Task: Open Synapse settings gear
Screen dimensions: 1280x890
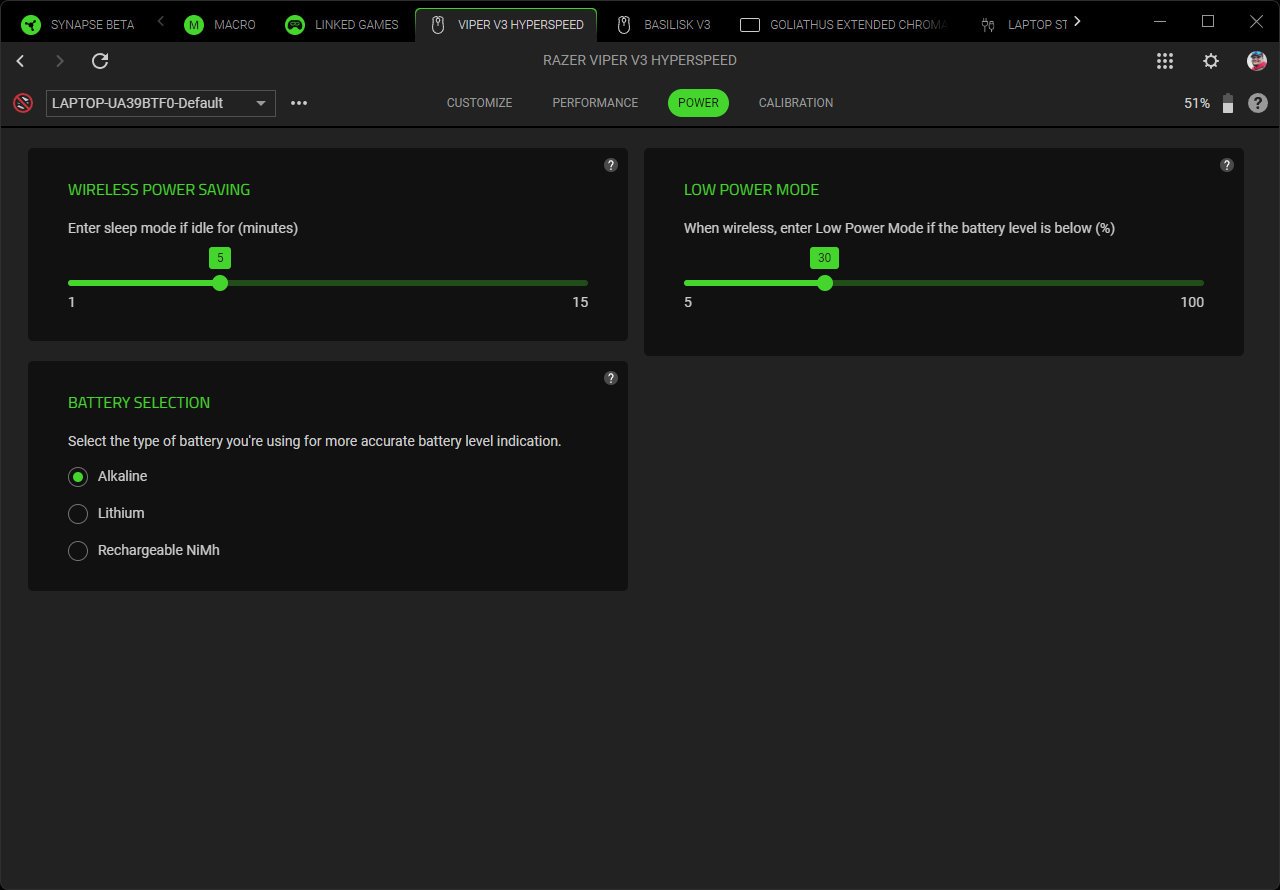Action: coord(1211,61)
